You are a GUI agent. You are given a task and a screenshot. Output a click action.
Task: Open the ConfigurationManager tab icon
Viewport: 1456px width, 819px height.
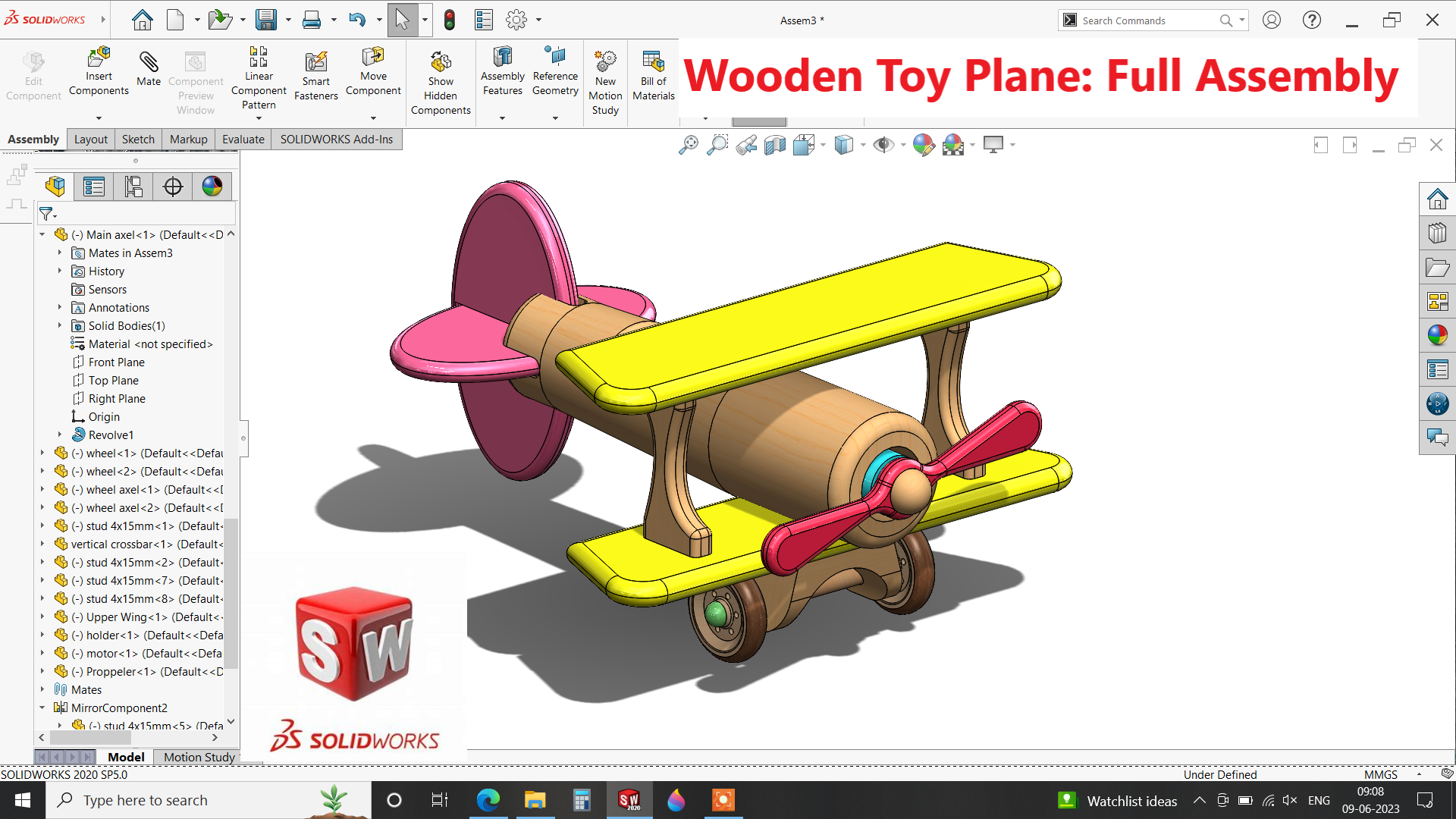133,187
